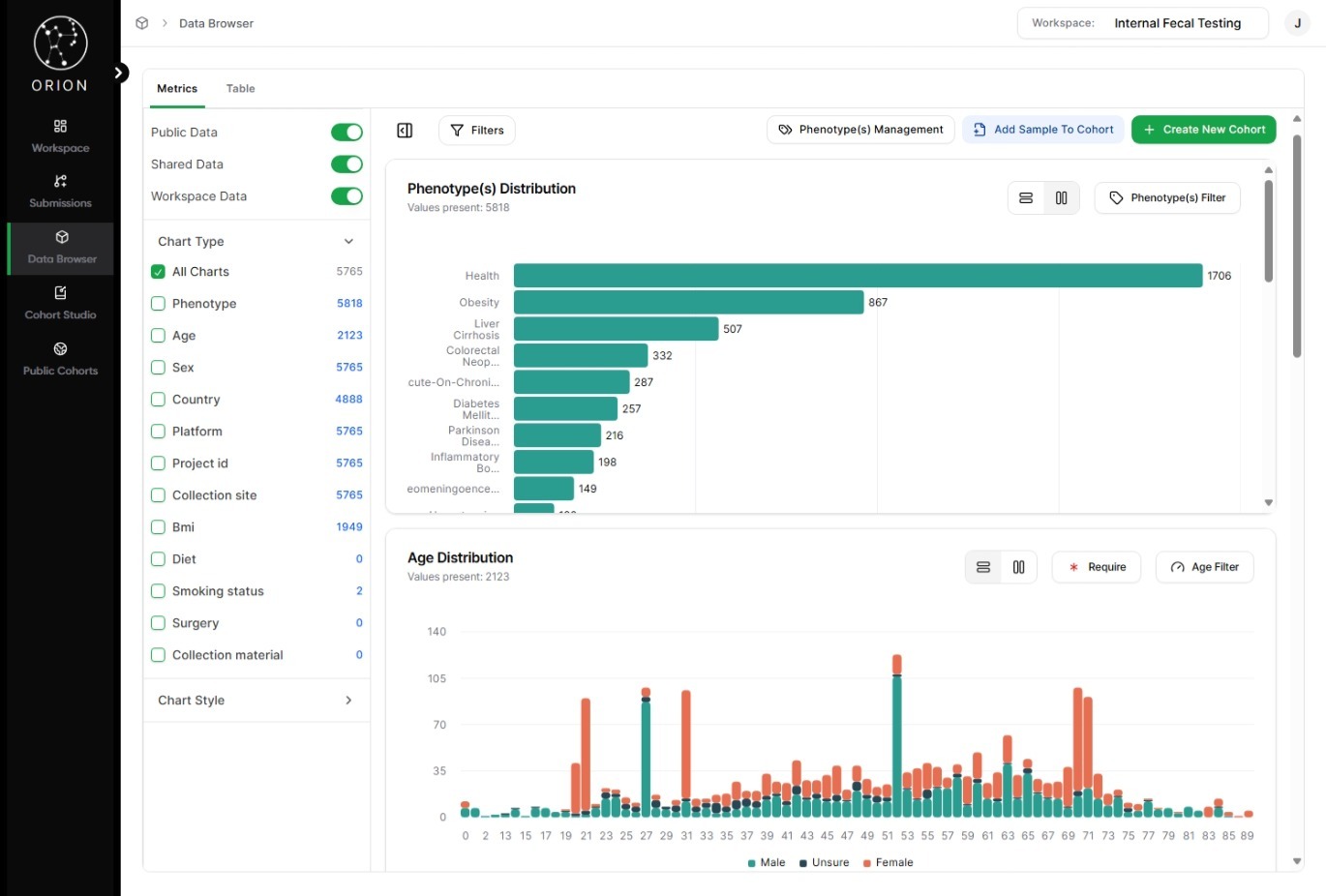Collapse the left metrics panel icon
Image resolution: width=1326 pixels, height=896 pixels.
point(405,131)
